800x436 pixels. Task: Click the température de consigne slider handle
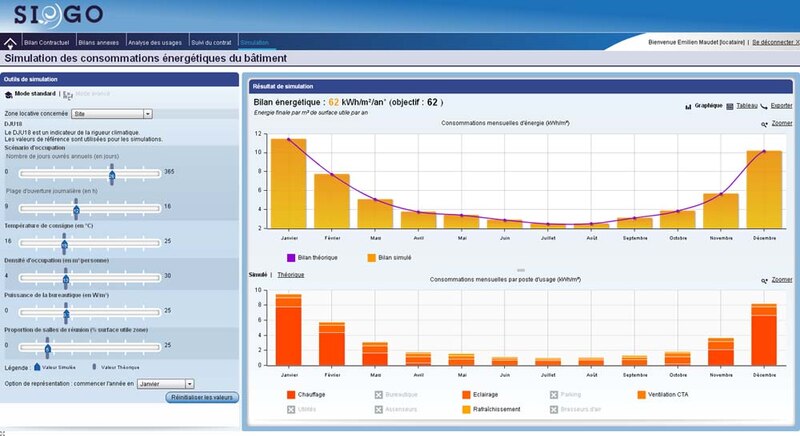tap(64, 244)
